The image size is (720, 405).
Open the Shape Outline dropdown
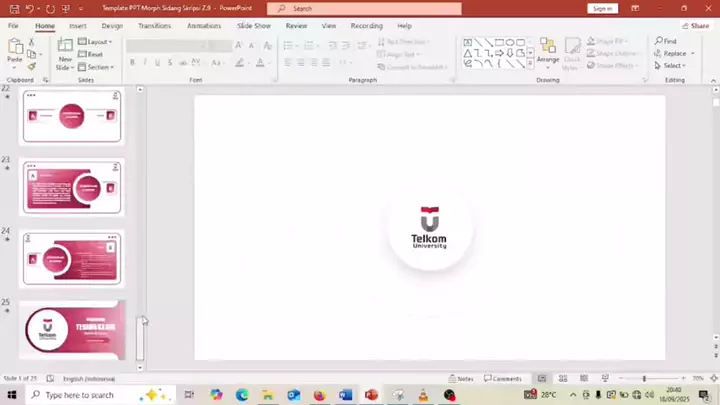tap(613, 53)
